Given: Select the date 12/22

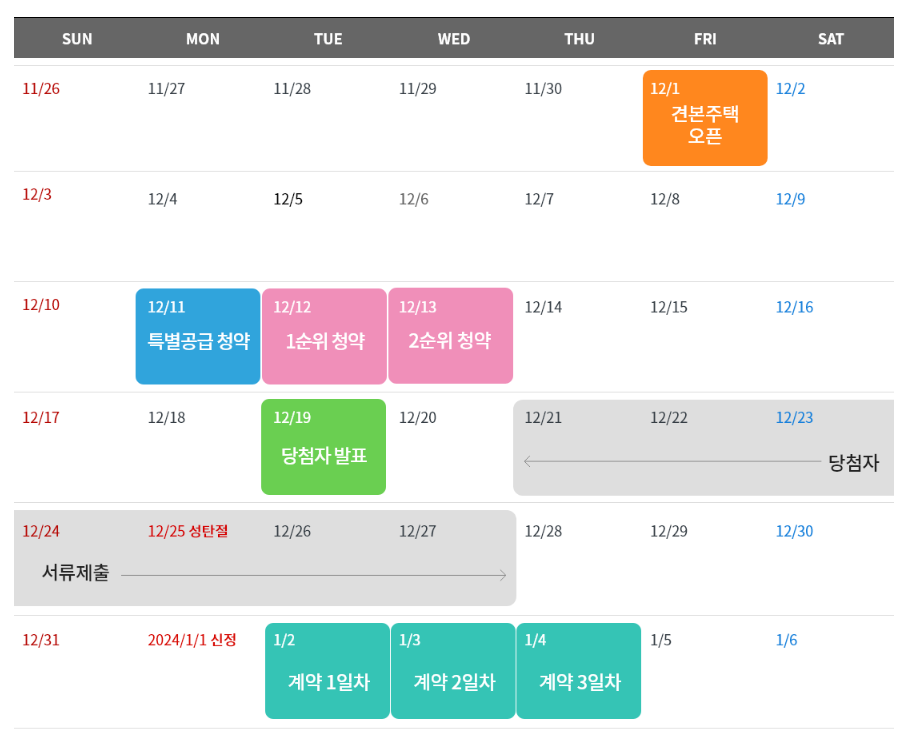Looking at the screenshot, I should click(669, 418).
